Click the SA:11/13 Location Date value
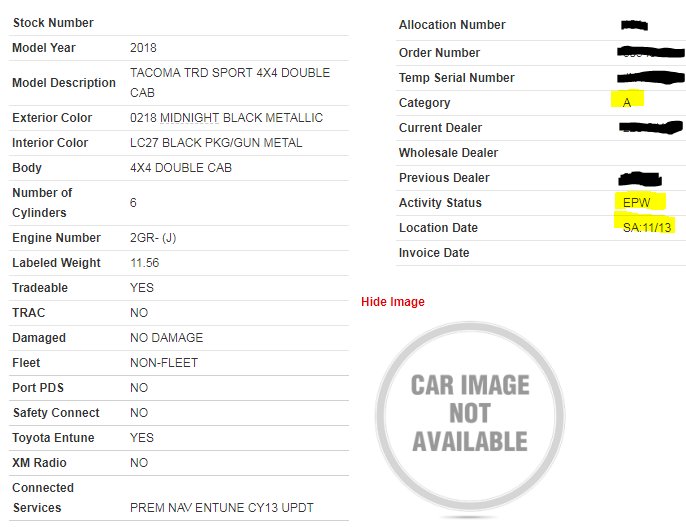The height and width of the screenshot is (527, 686). 647,227
